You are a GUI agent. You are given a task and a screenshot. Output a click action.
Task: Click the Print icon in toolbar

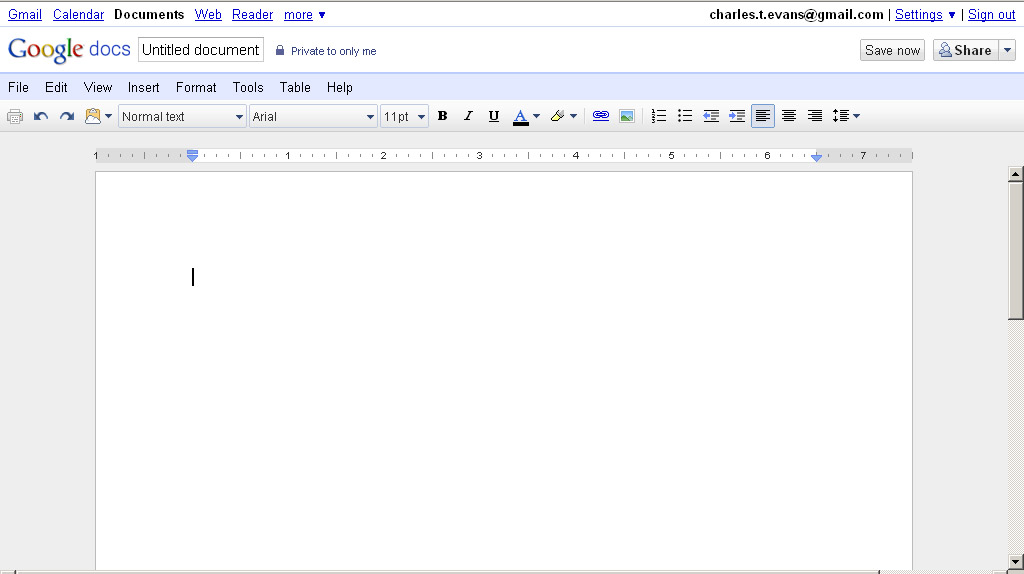click(x=15, y=116)
